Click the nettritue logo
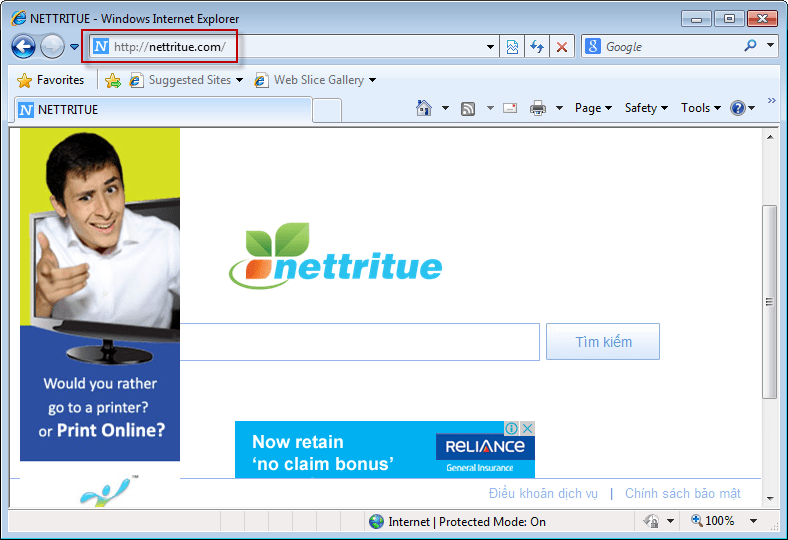788x540 pixels. (335, 256)
